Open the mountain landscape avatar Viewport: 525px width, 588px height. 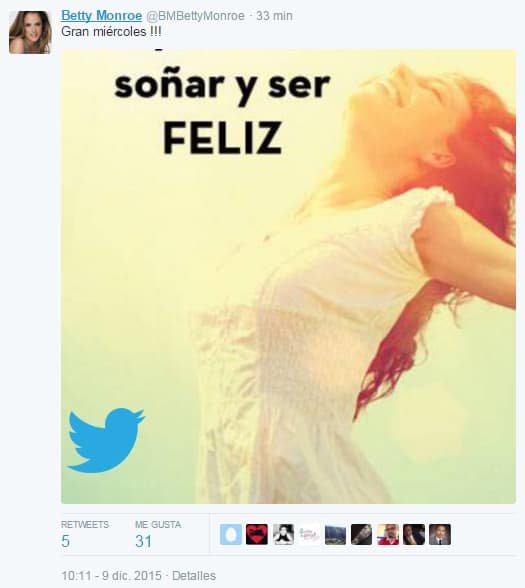click(335, 534)
